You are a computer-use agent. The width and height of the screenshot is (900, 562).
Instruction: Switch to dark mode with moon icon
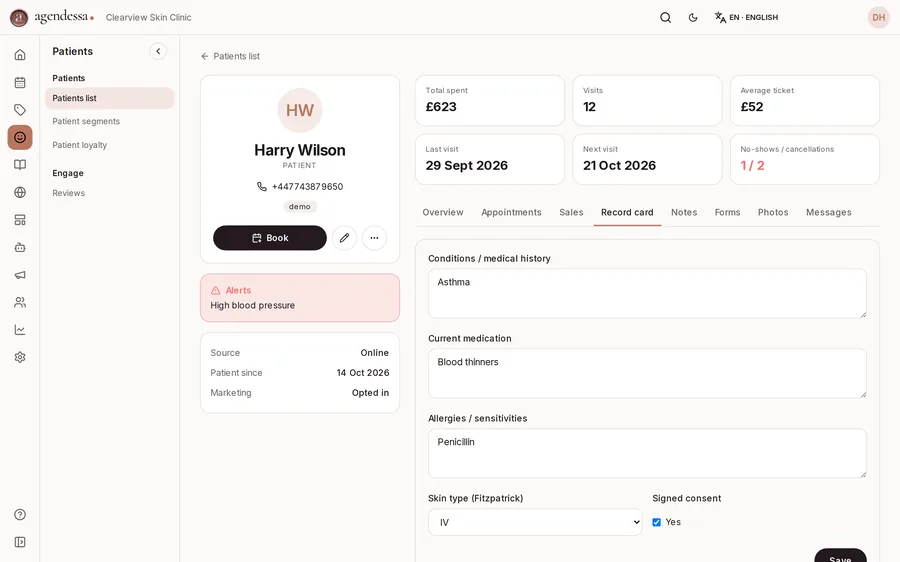click(x=693, y=17)
